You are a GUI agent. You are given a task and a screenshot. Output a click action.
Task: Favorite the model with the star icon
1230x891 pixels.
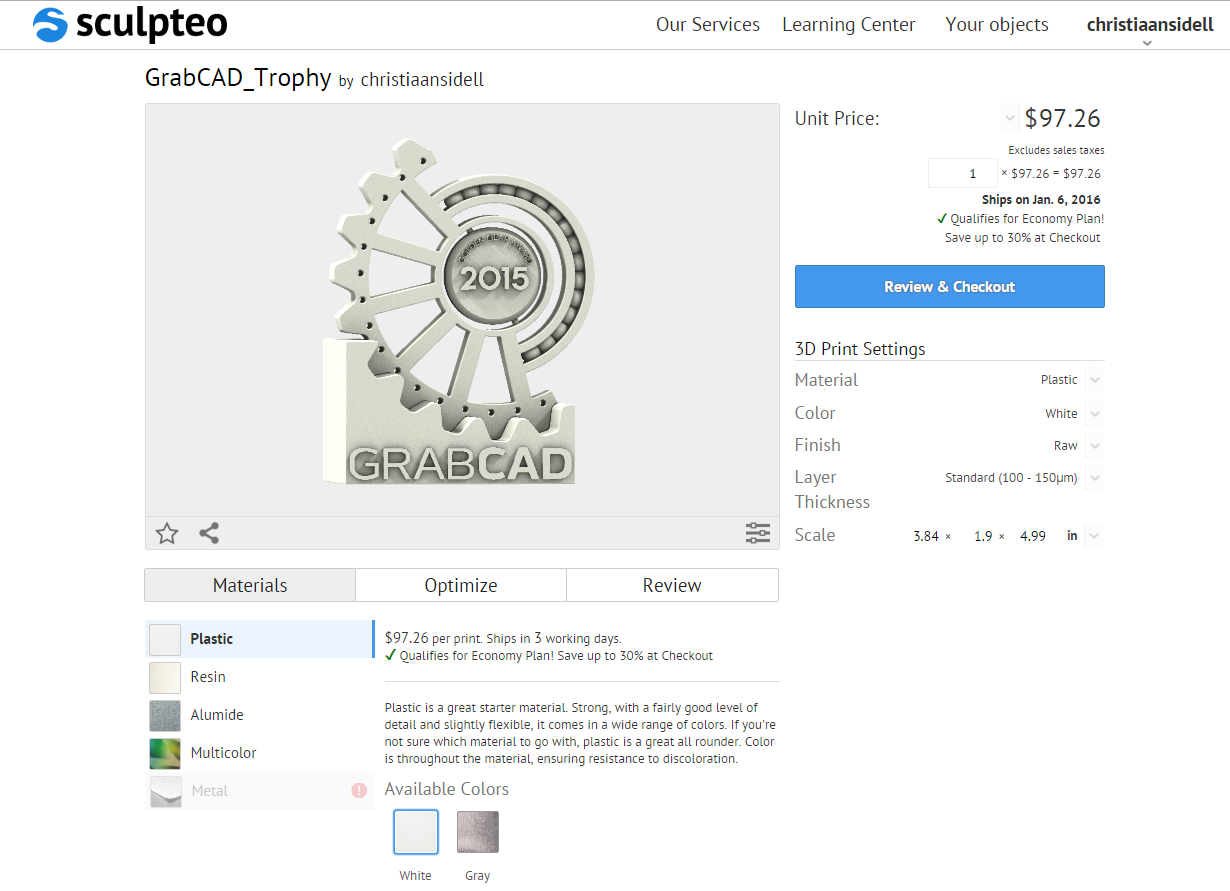click(x=167, y=533)
